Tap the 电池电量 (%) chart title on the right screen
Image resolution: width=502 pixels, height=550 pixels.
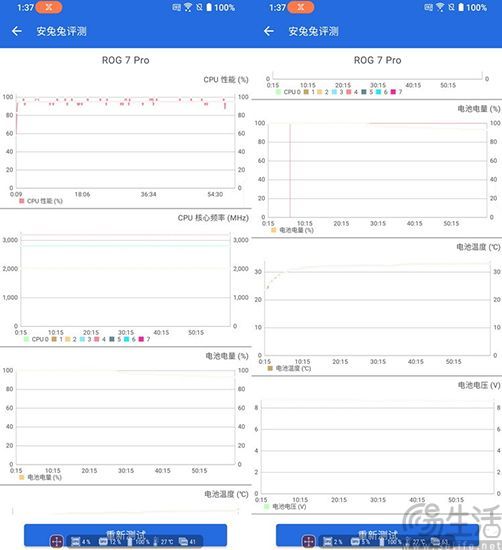(479, 109)
